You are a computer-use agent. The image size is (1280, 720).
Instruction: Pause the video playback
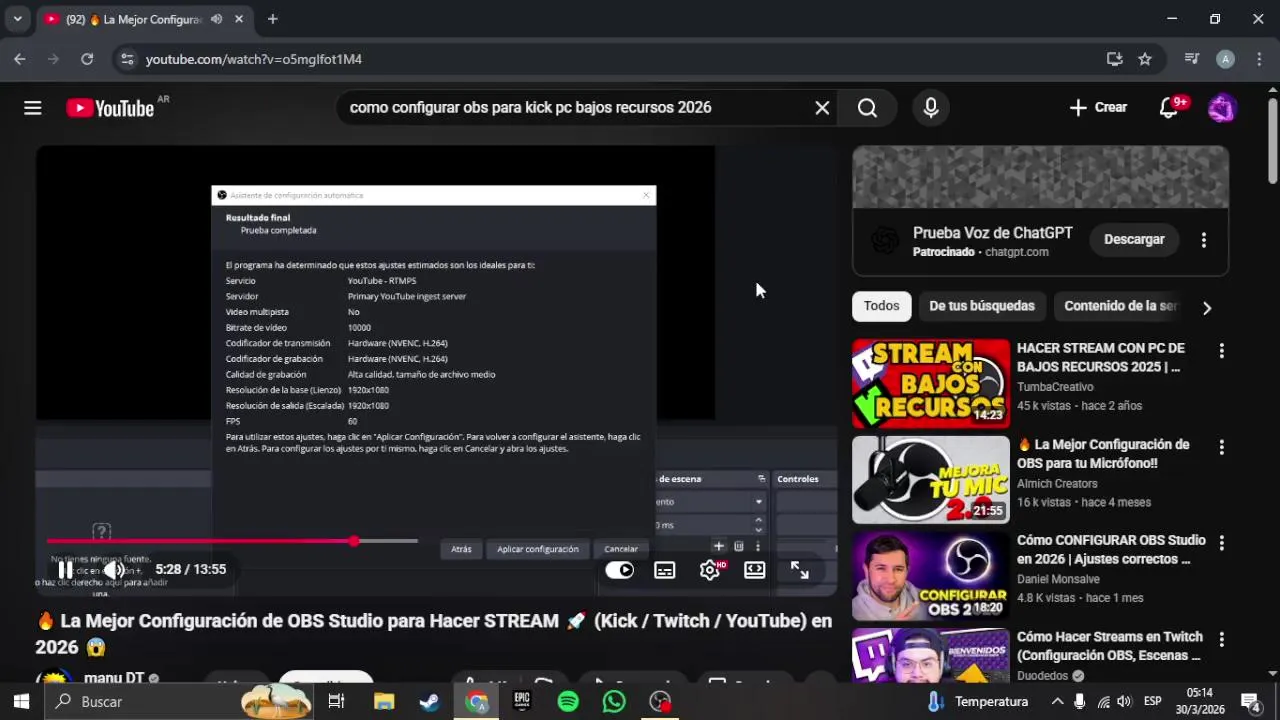point(65,570)
